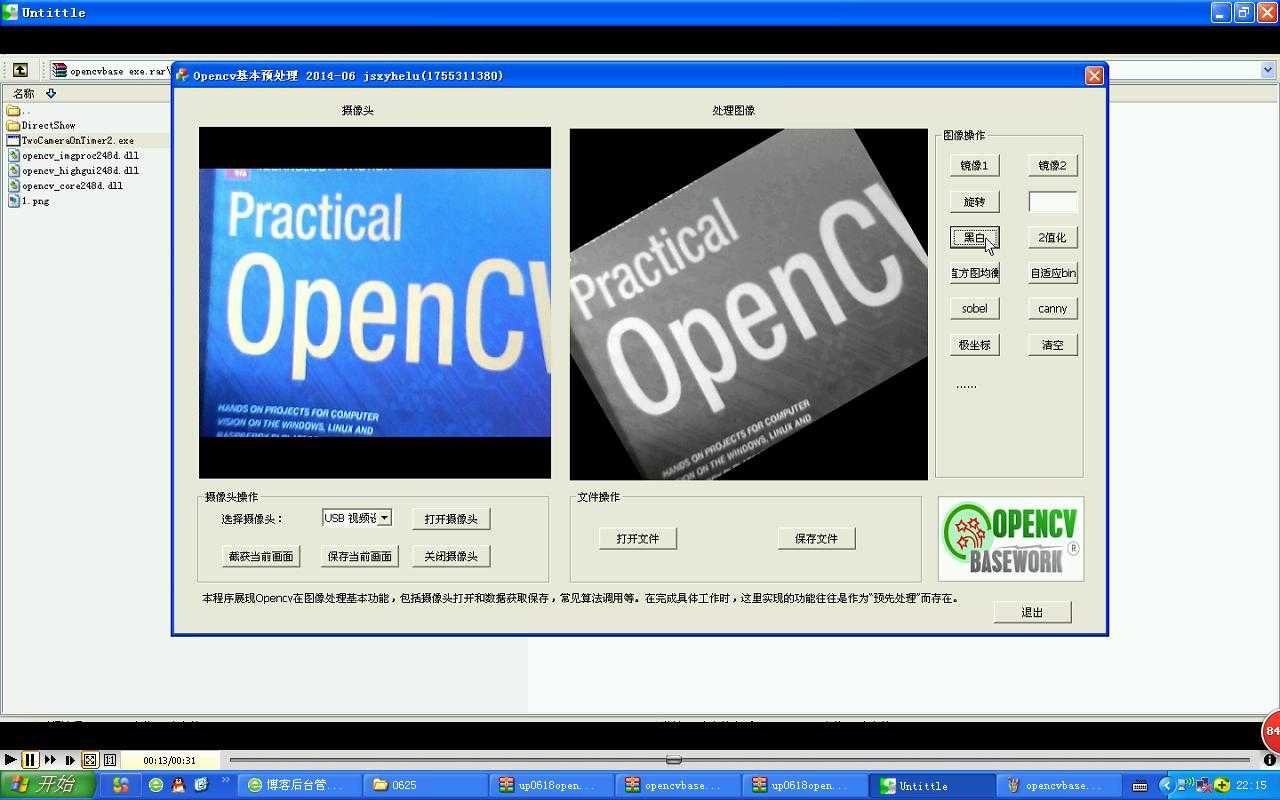
Task: Pause the video playback
Action: 30,760
